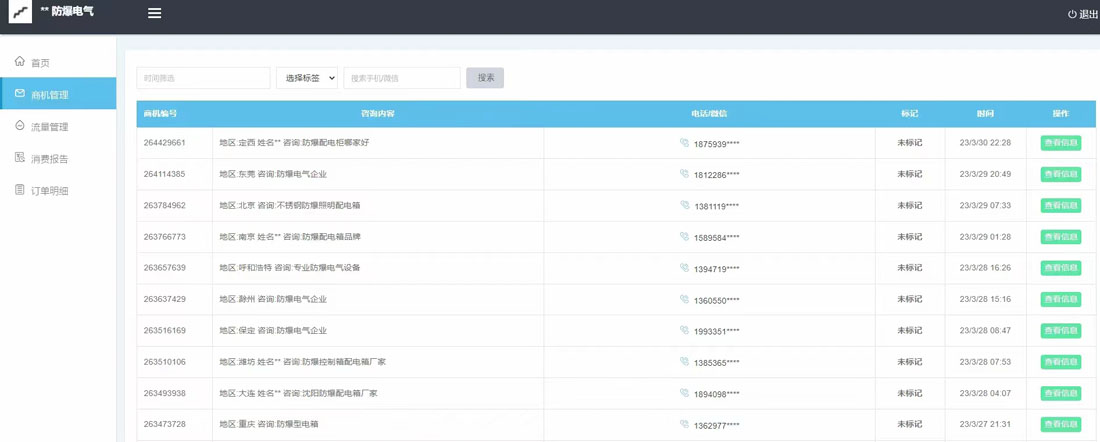
Task: Click phone icon beside 1381119****
Action: coord(684,205)
